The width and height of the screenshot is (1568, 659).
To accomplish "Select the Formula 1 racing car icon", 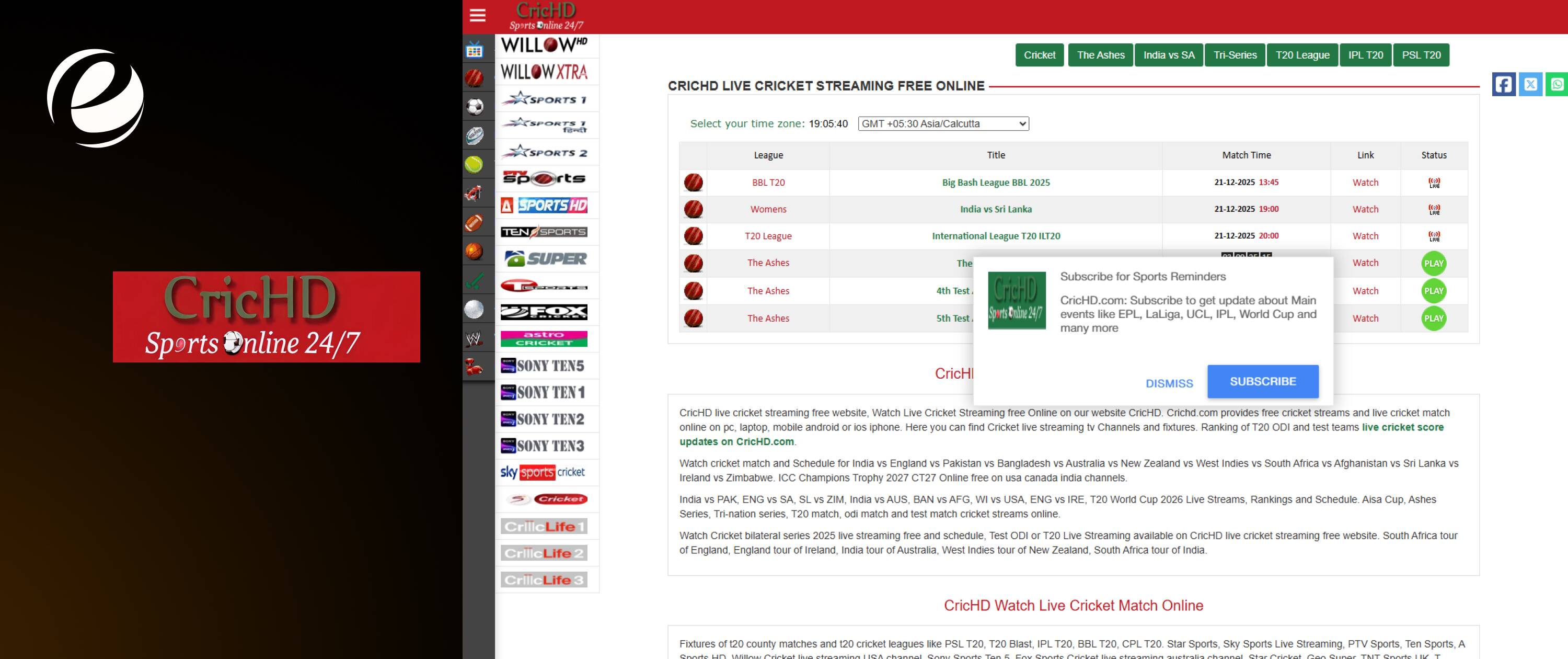I will tap(474, 193).
